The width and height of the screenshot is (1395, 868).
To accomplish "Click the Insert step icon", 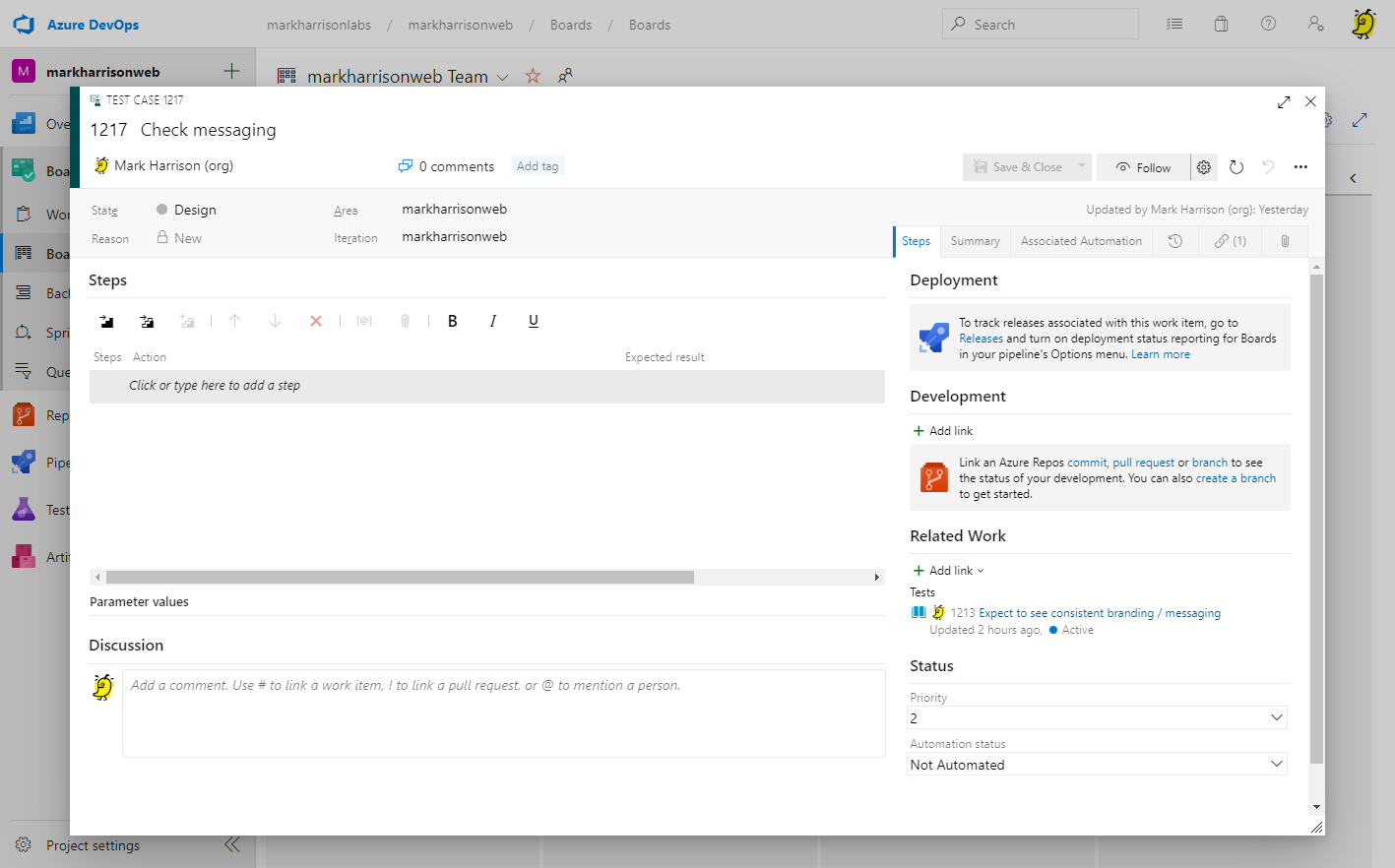I will pyautogui.click(x=107, y=321).
